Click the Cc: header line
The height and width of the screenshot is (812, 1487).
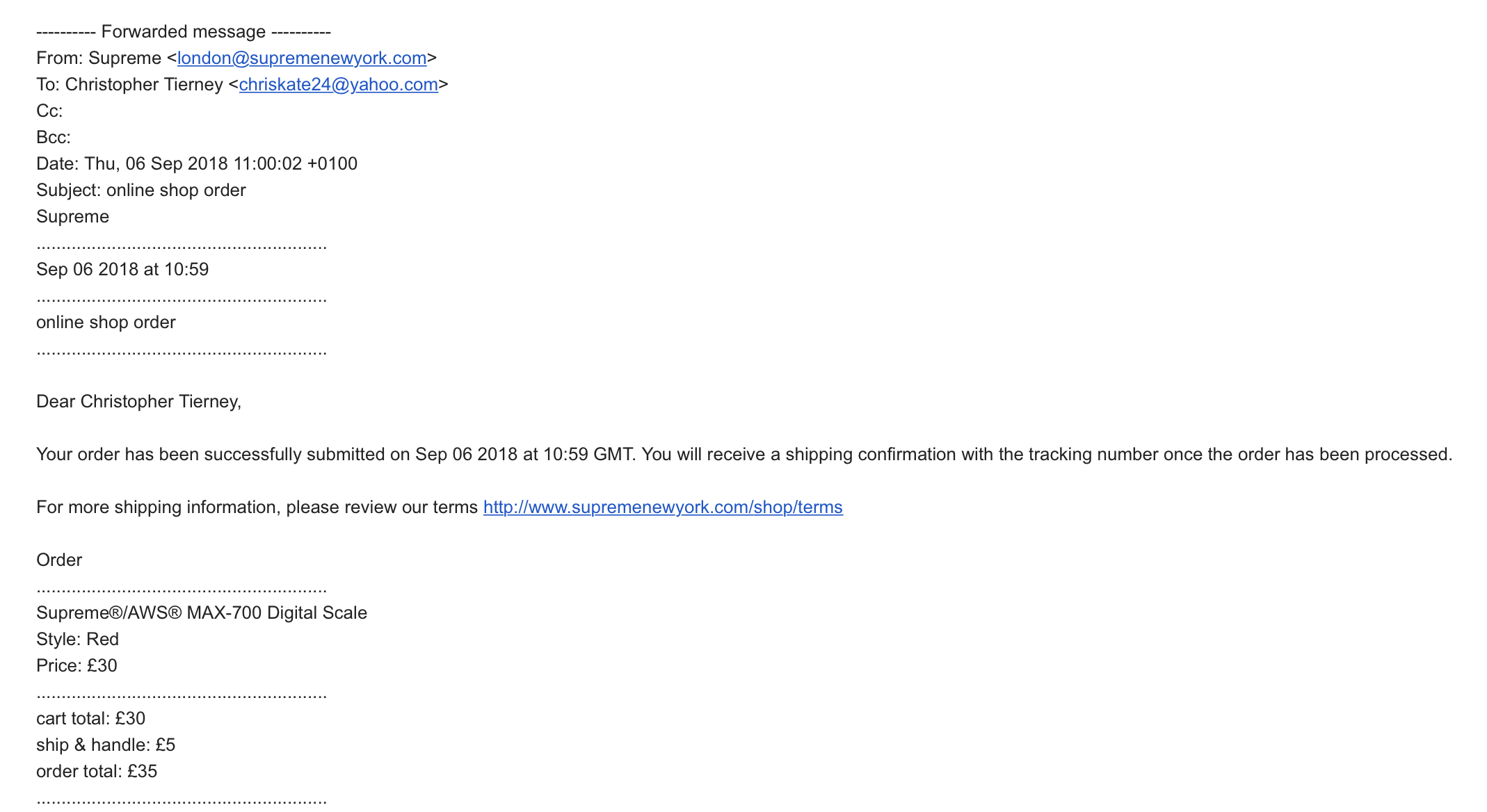(49, 111)
